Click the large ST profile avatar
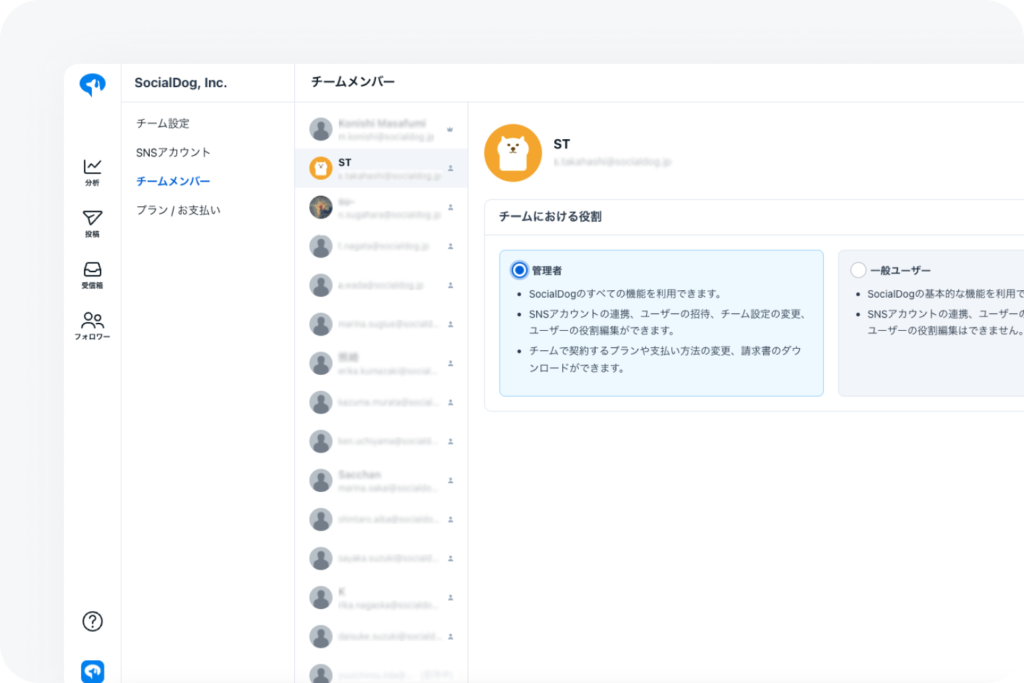Screen dimensions: 1024x683 pyautogui.click(x=513, y=153)
